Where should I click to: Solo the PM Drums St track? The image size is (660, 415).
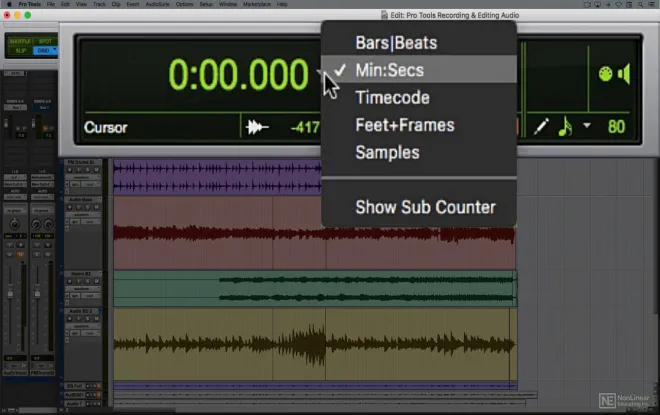point(88,170)
